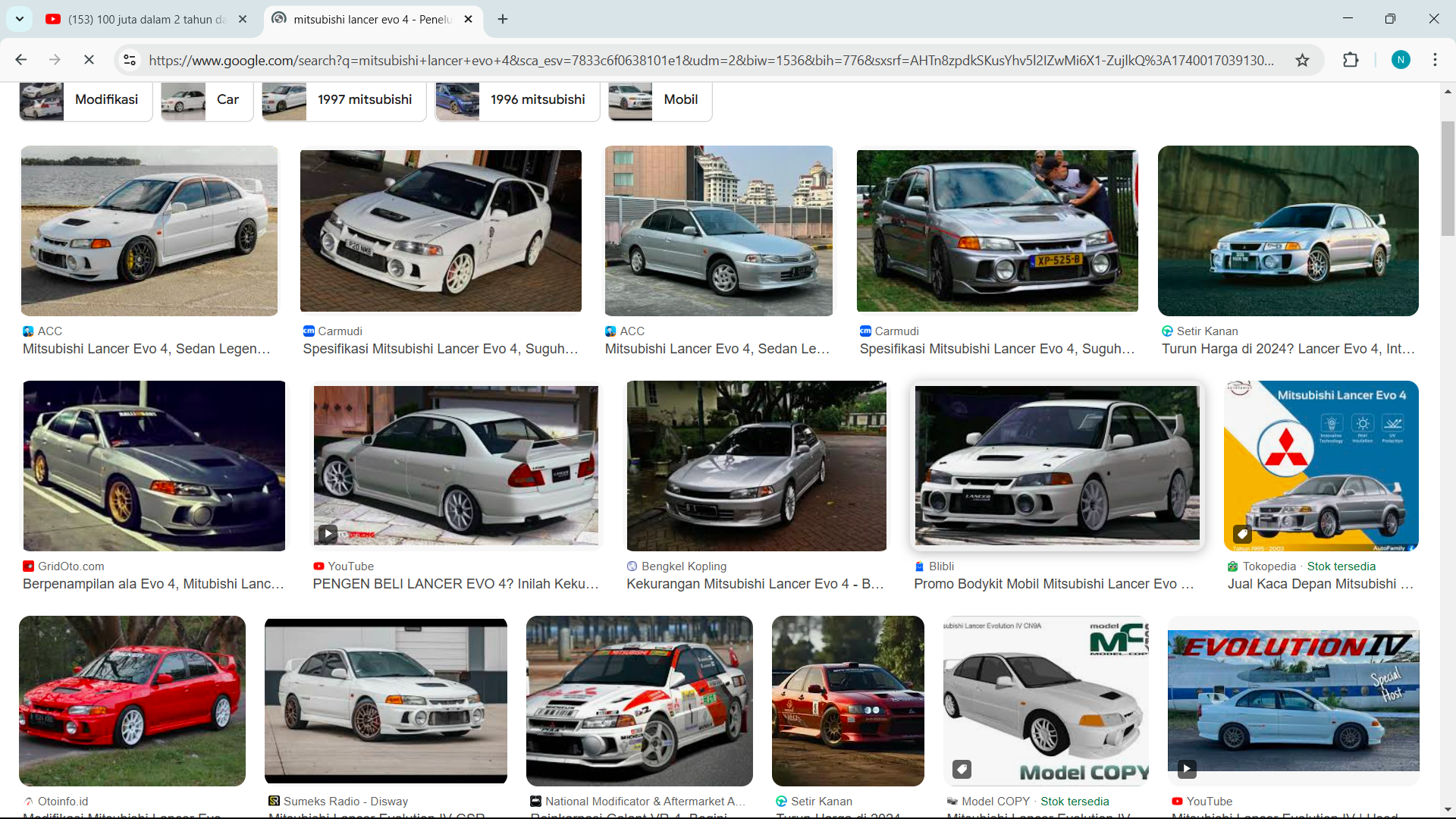1456x819 pixels.
Task: Open the Blibli Promo Bodykit result link
Action: 1053,584
